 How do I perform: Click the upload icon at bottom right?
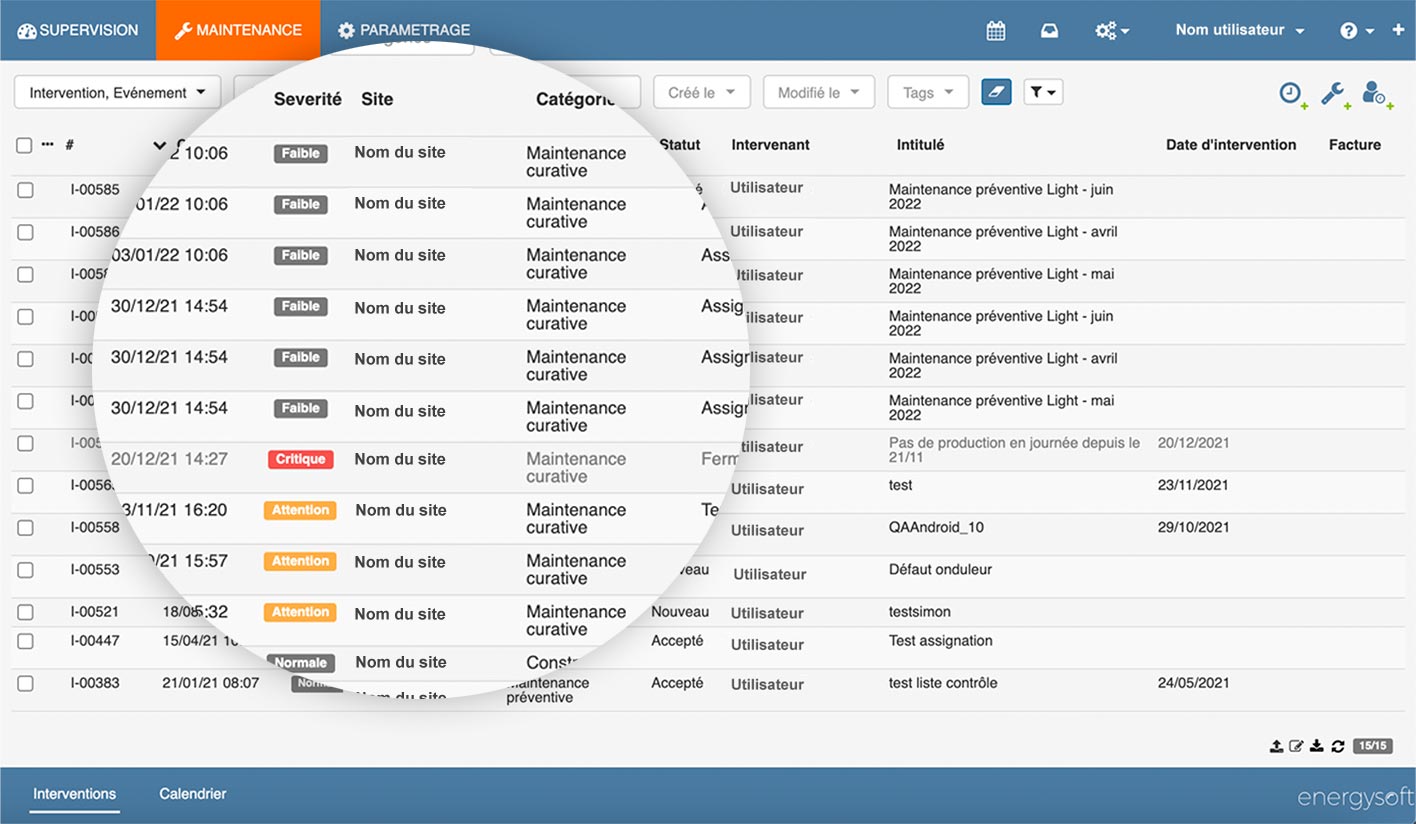pyautogui.click(x=1276, y=746)
